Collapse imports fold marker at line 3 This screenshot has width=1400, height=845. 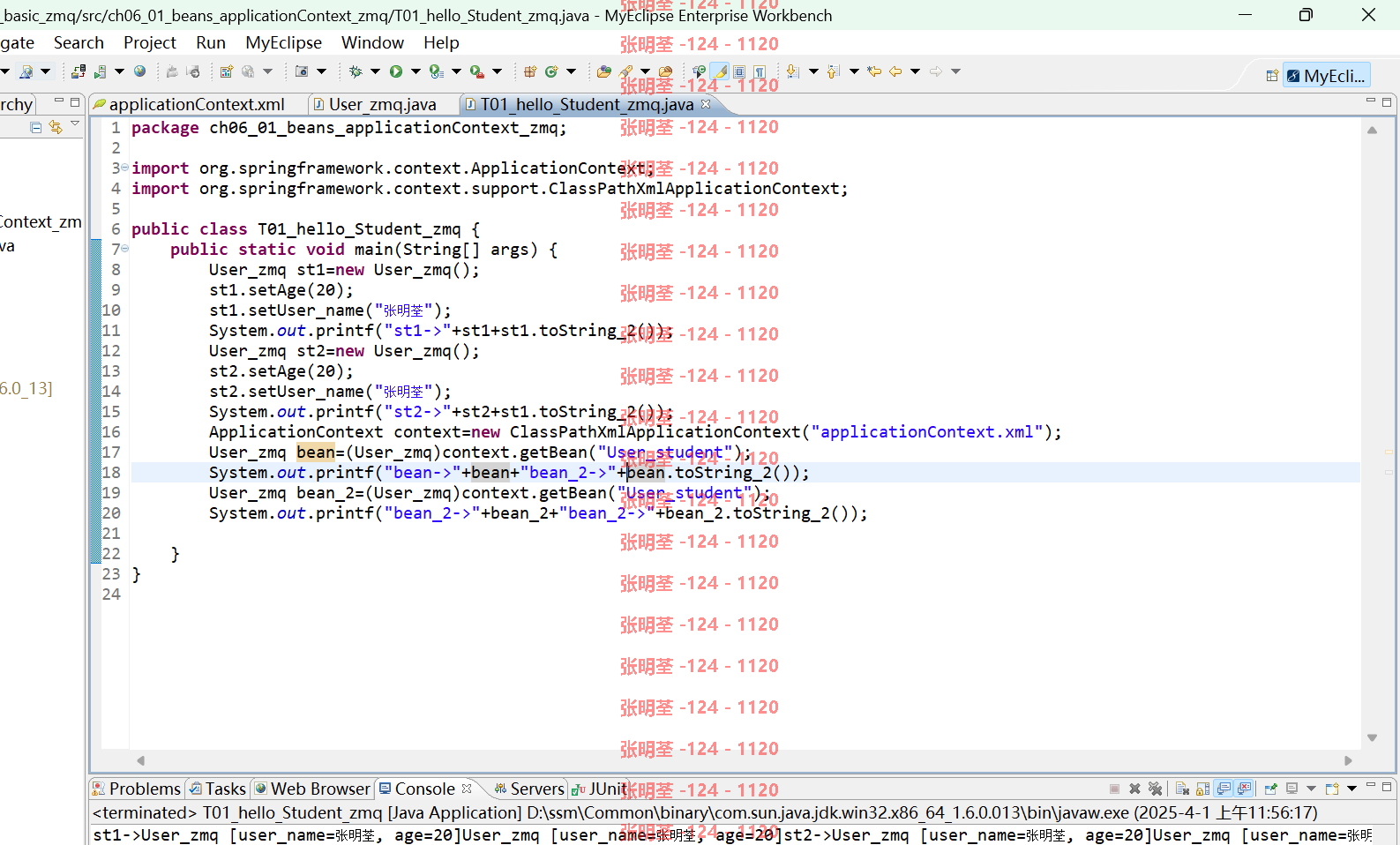124,168
